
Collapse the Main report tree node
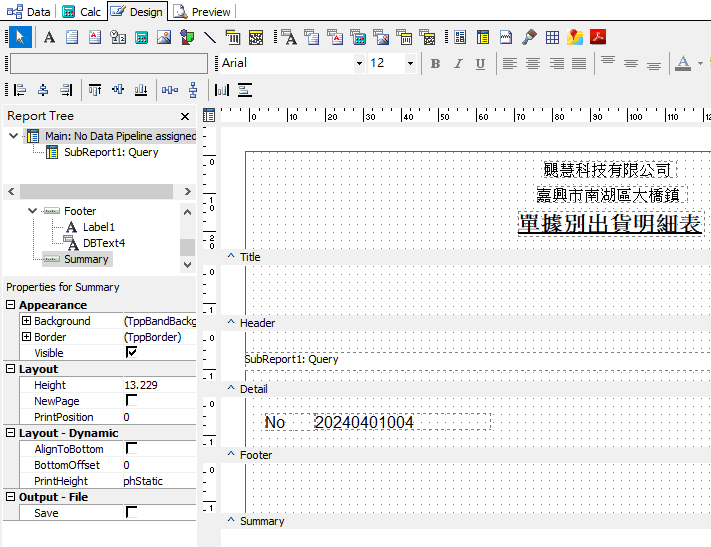tap(14, 136)
